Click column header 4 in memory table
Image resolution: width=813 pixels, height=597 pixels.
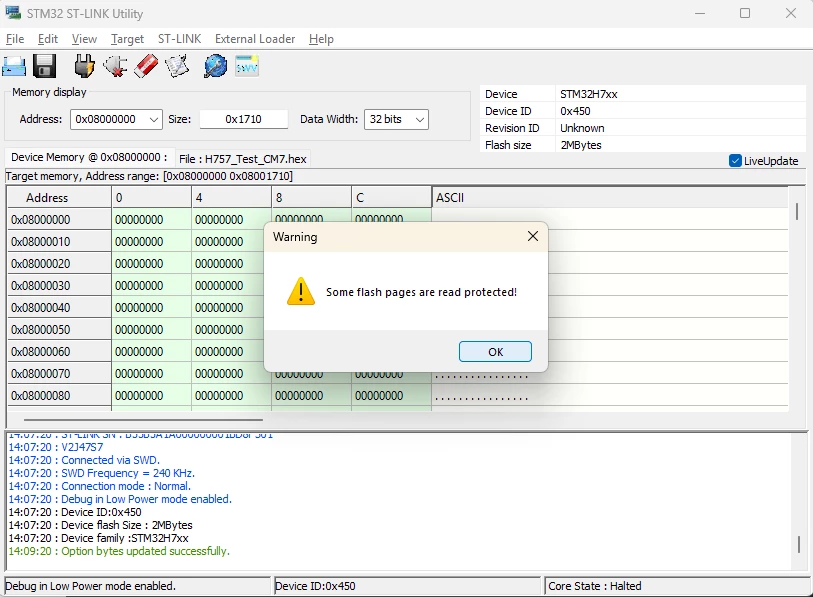click(231, 198)
